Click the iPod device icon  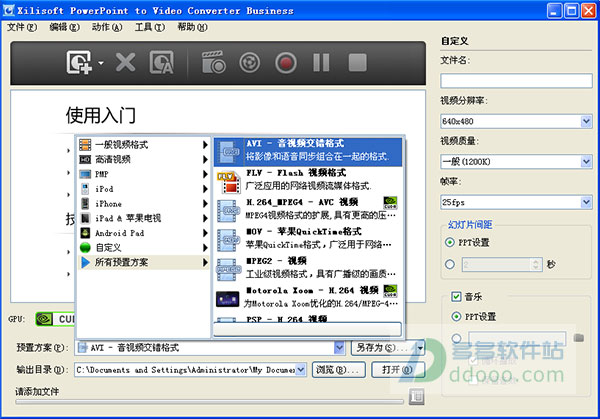tap(85, 189)
